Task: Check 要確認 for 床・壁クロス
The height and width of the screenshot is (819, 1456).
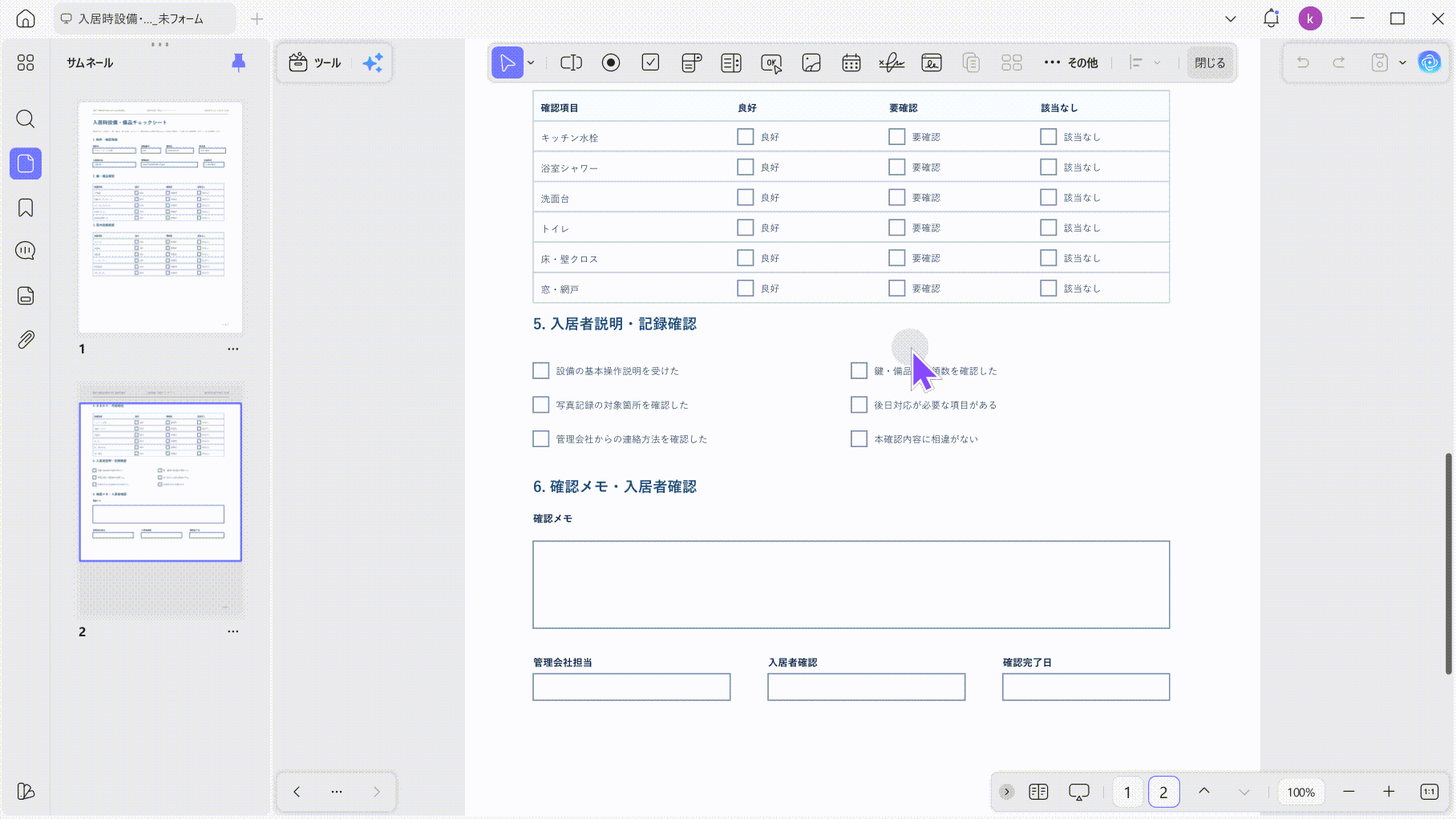Action: [897, 258]
